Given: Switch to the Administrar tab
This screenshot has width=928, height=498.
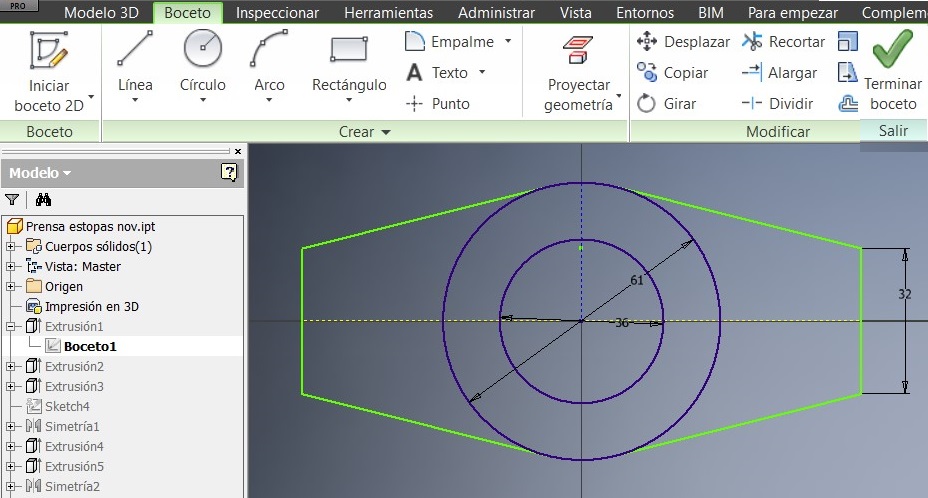Looking at the screenshot, I should point(496,12).
